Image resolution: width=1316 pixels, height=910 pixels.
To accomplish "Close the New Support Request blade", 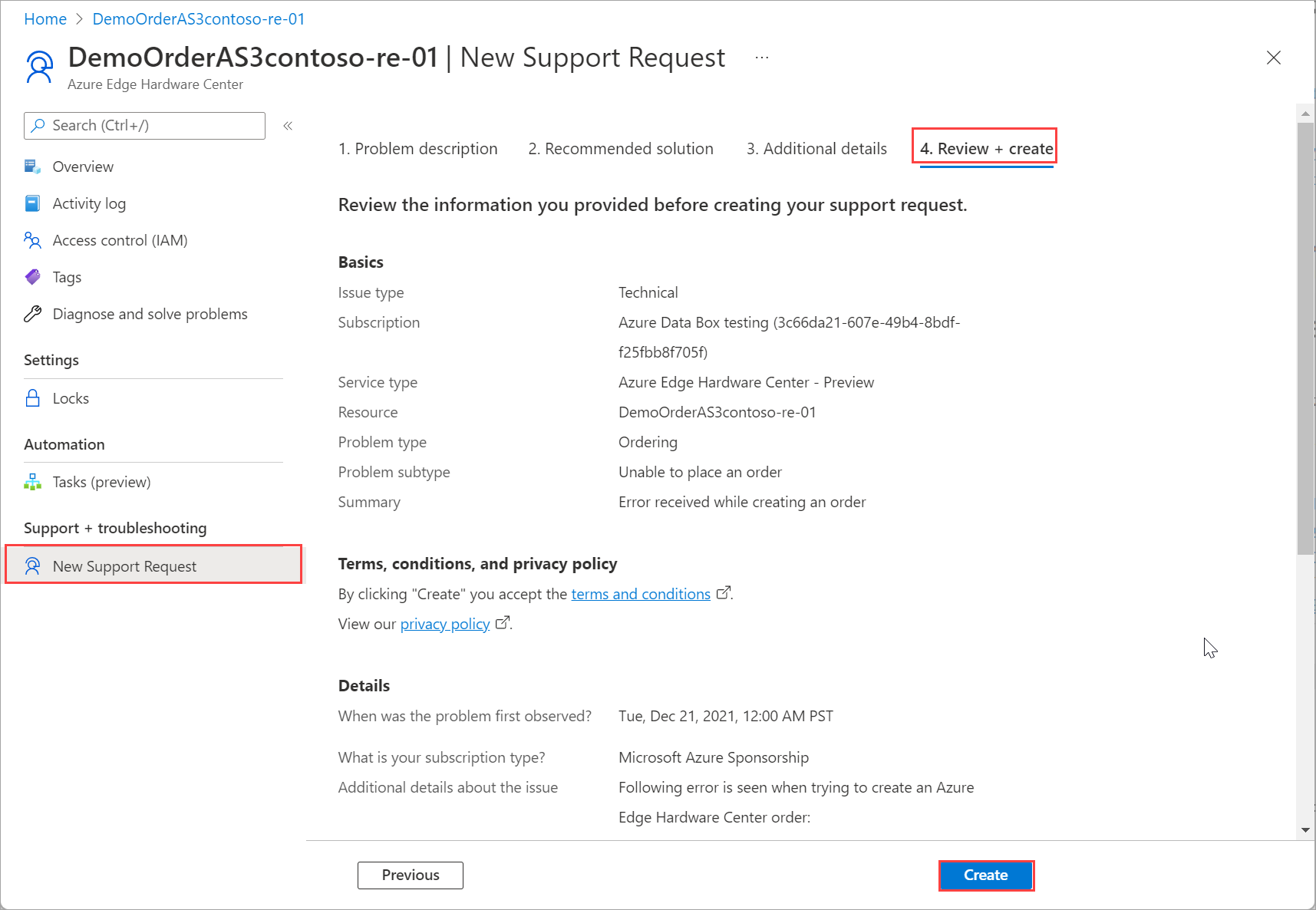I will (x=1274, y=58).
